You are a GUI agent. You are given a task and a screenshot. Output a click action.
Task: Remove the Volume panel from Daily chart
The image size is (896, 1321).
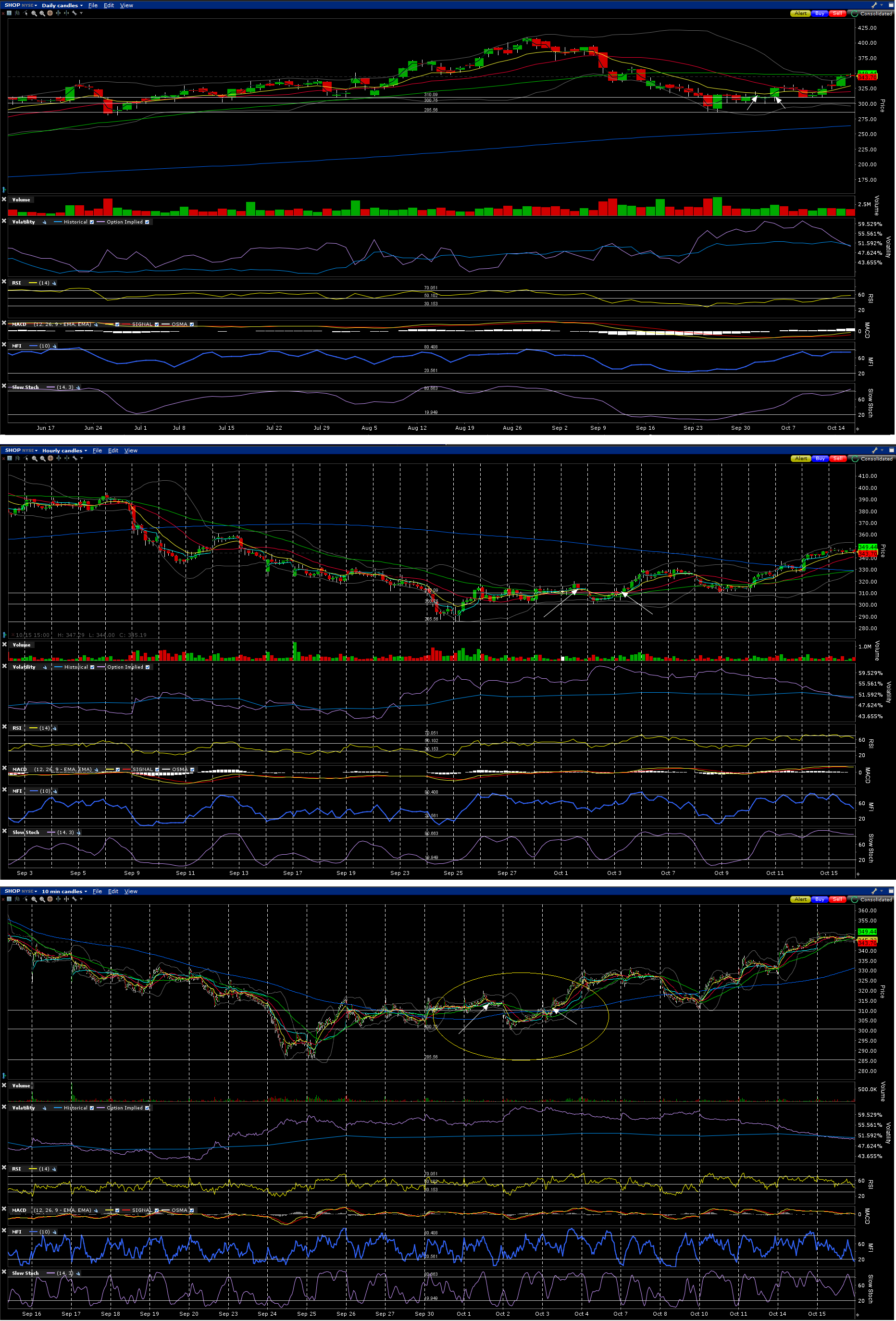[x=4, y=199]
